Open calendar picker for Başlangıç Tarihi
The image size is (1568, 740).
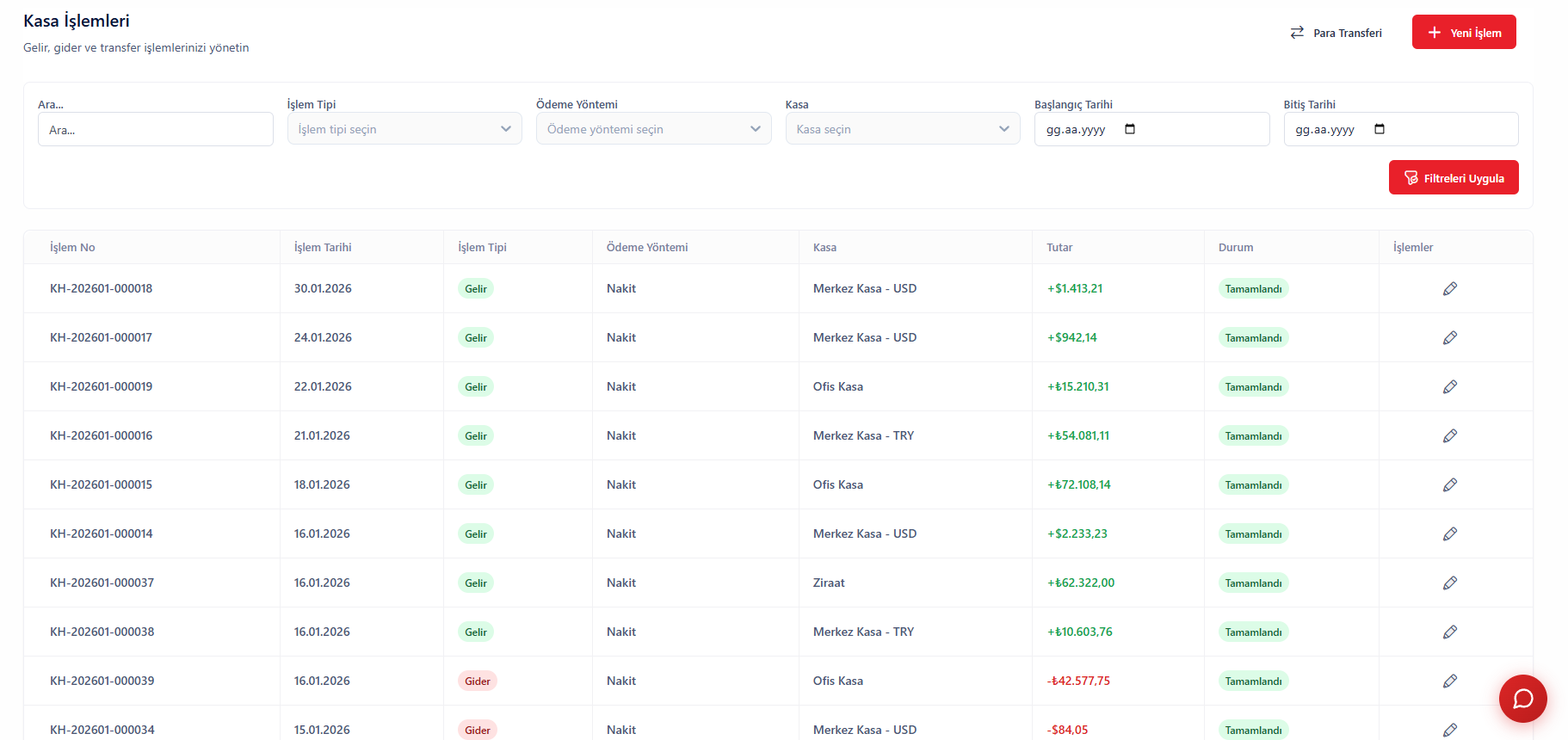pyautogui.click(x=1130, y=129)
